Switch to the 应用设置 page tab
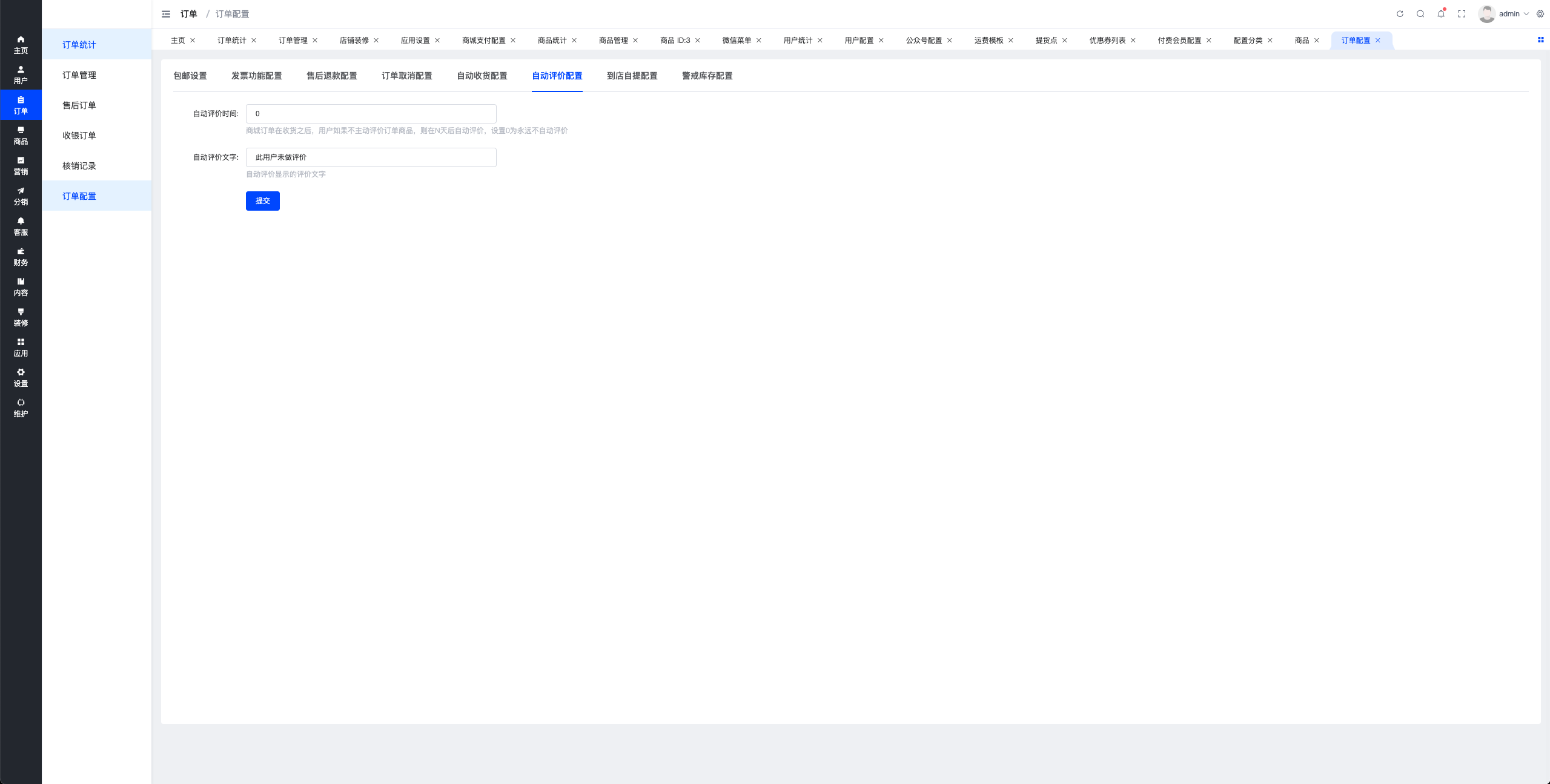 pyautogui.click(x=415, y=41)
